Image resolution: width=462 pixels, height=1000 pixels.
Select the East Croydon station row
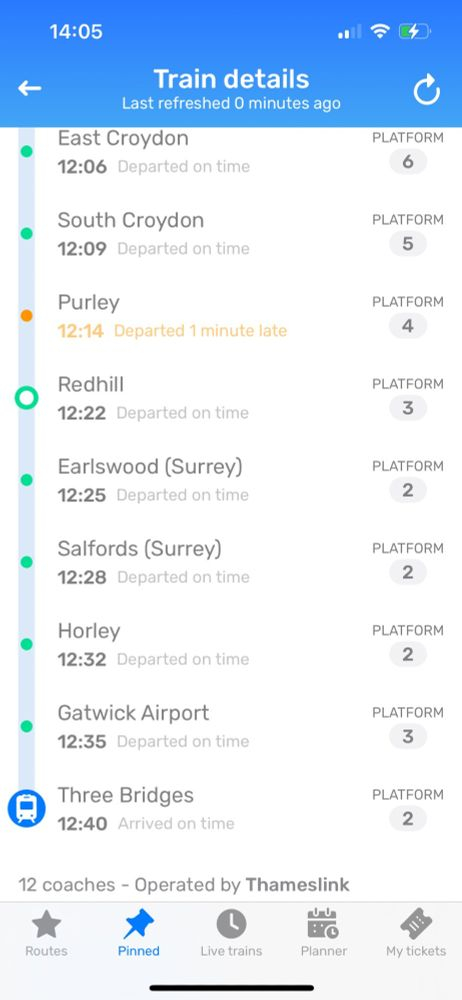click(231, 152)
